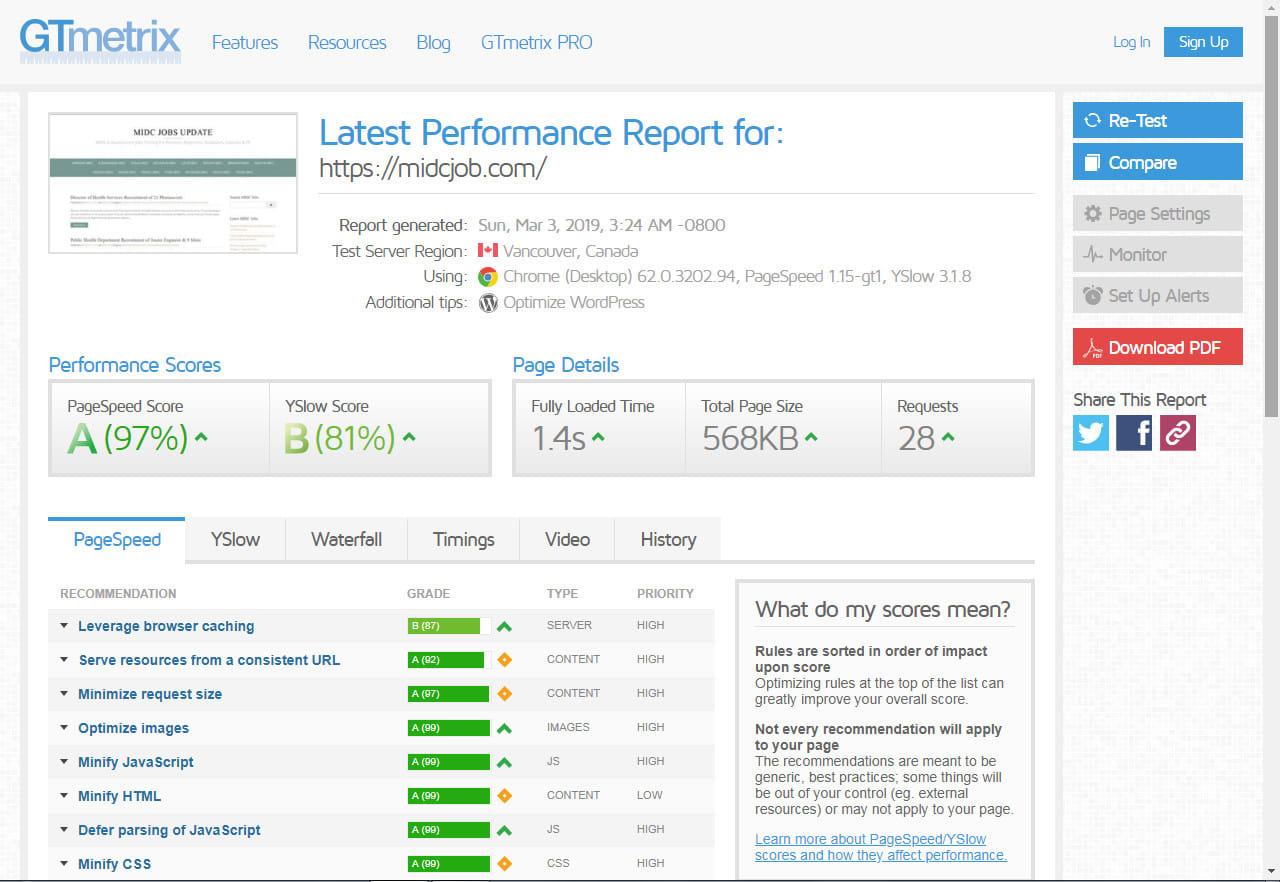This screenshot has width=1280, height=882.
Task: Switch to the YSlow tab
Action: [234, 539]
